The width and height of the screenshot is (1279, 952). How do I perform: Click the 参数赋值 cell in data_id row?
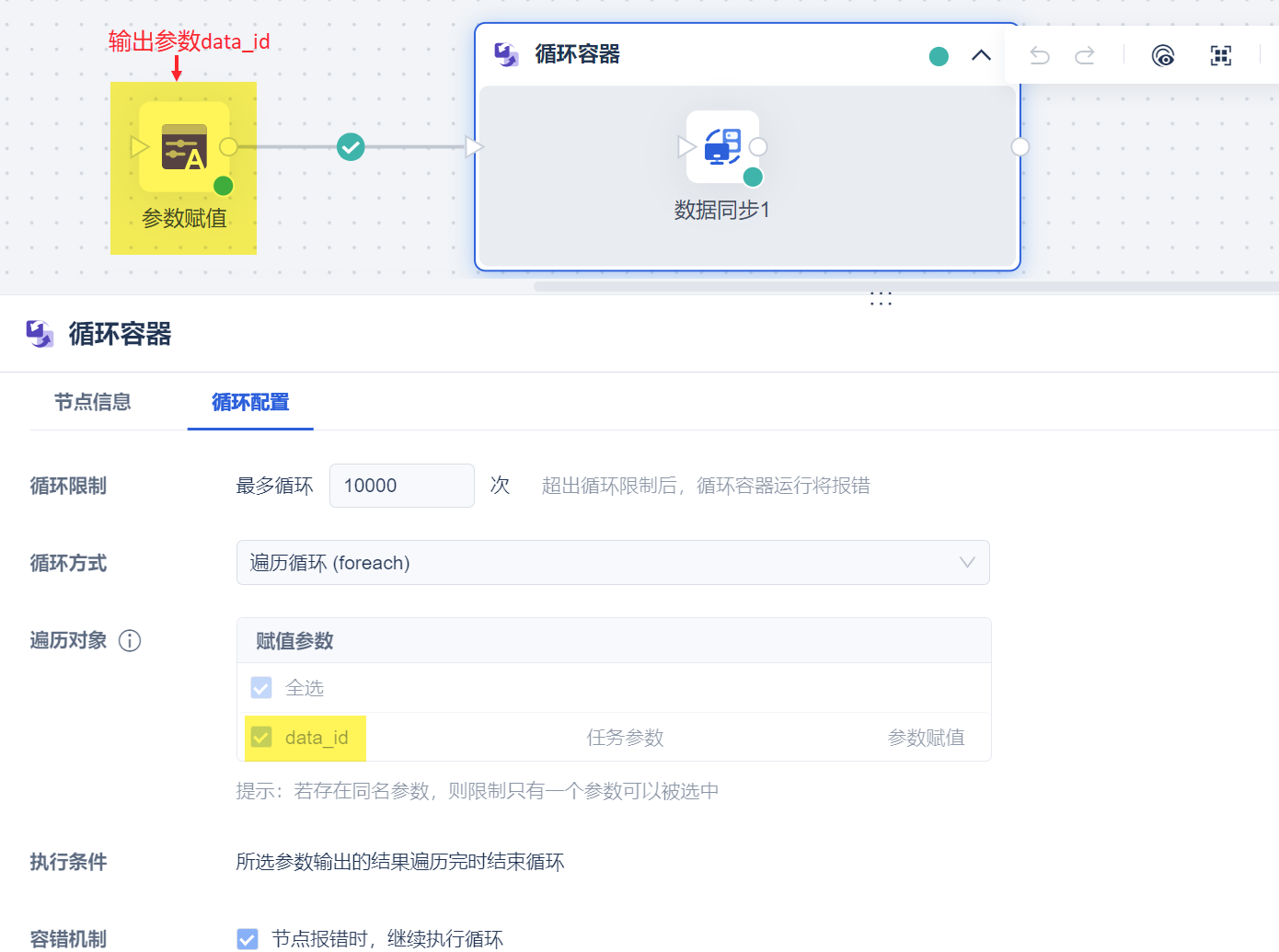coord(927,738)
